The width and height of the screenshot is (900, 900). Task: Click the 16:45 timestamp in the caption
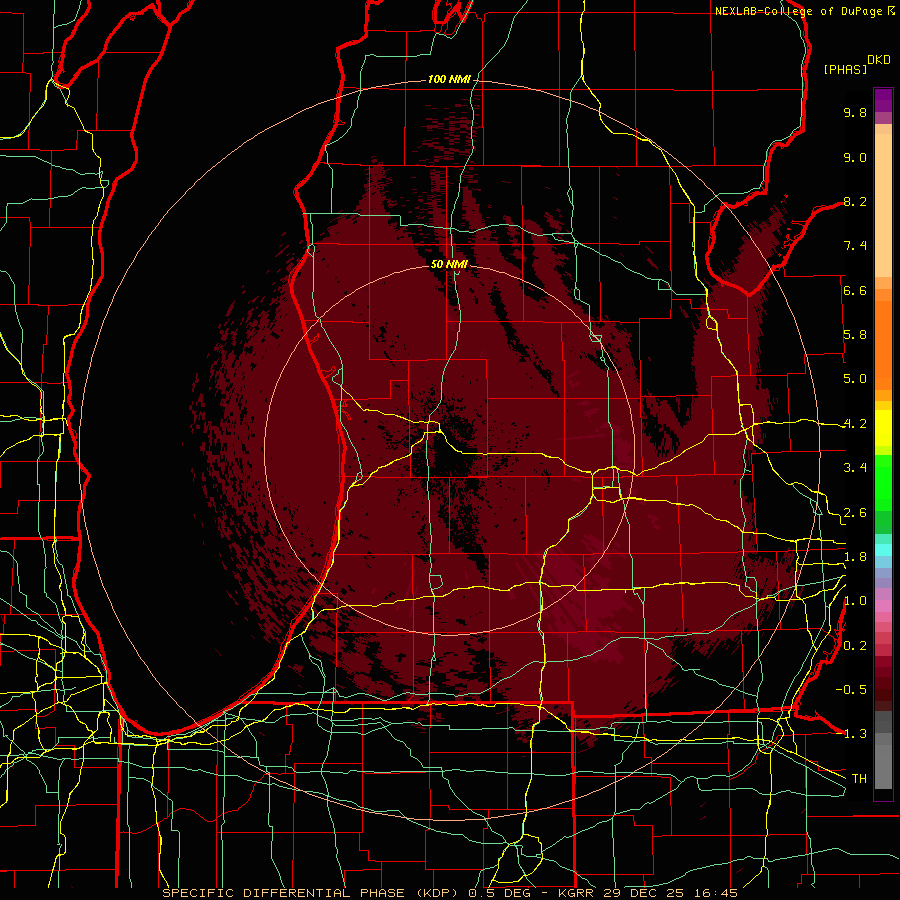point(717,893)
